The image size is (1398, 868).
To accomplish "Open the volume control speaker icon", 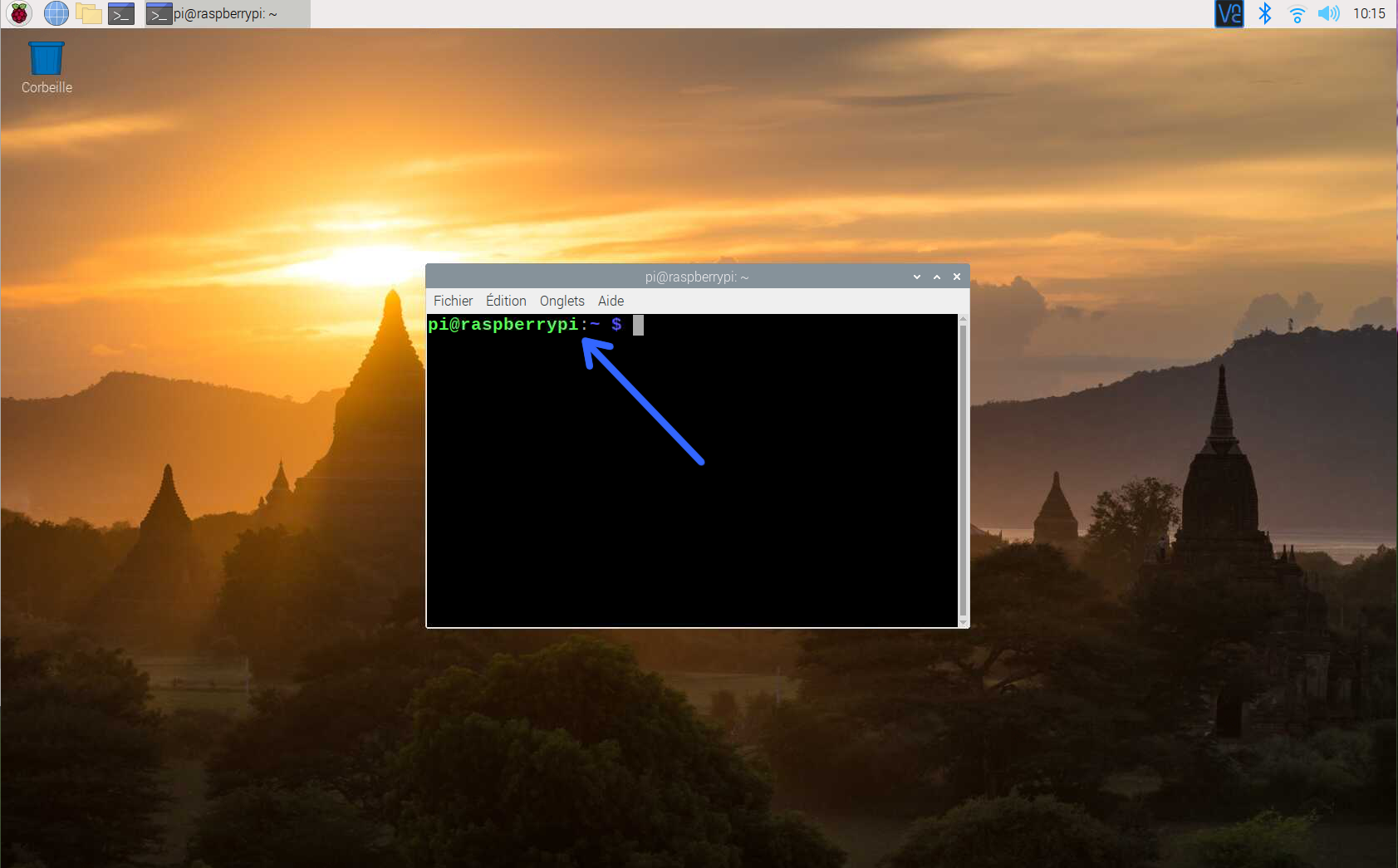I will click(1329, 13).
